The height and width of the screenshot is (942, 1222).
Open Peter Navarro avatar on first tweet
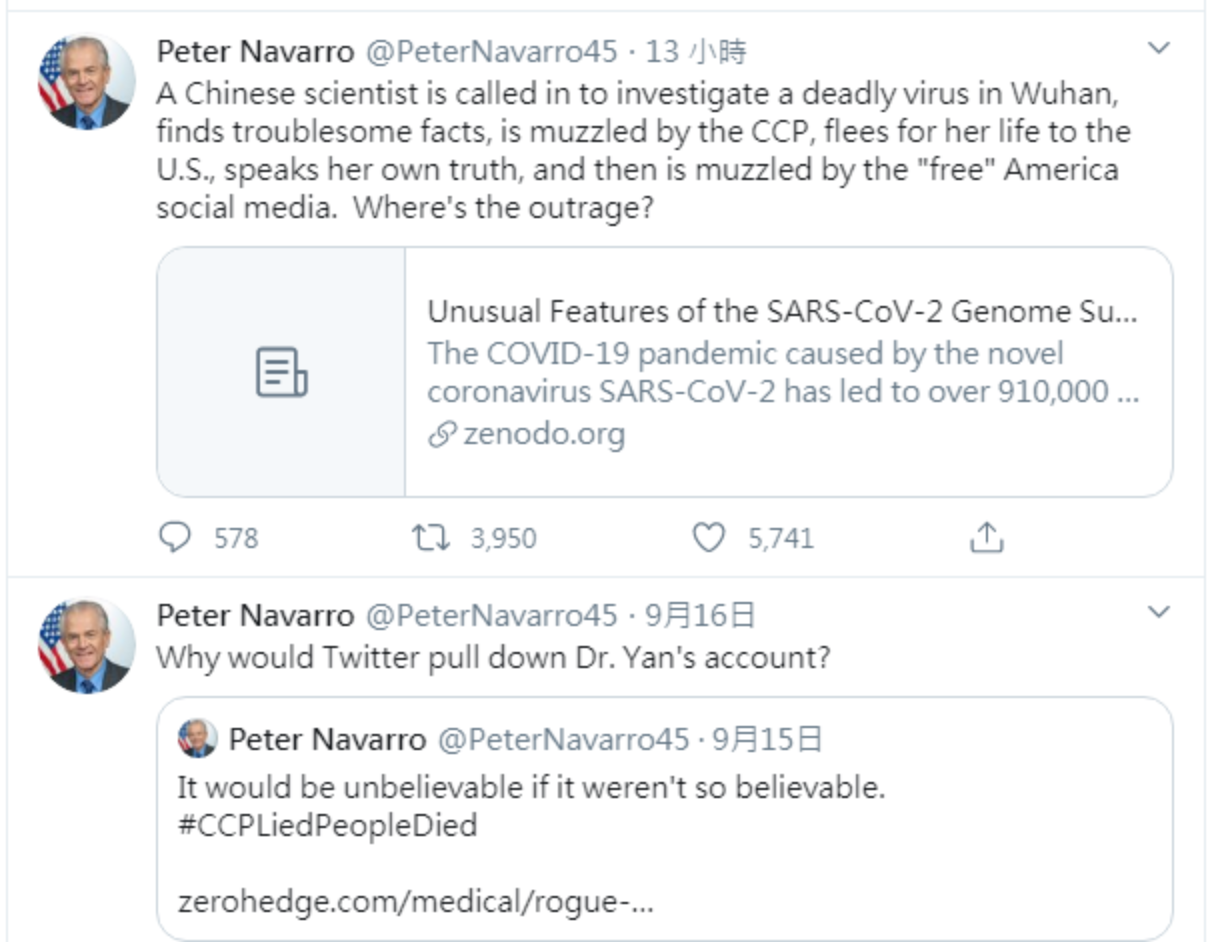pyautogui.click(x=86, y=82)
